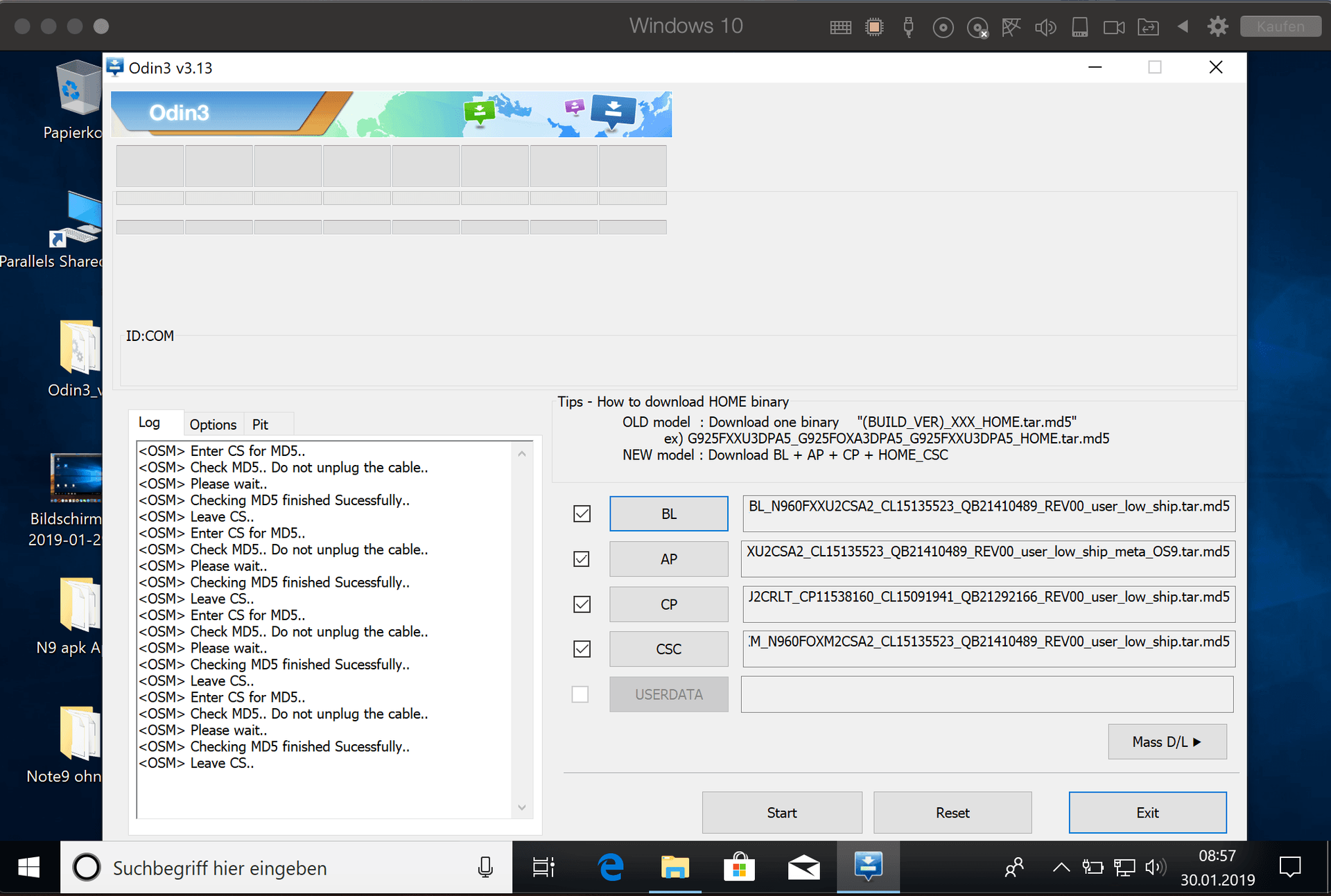Open the People icon in taskbar
The height and width of the screenshot is (896, 1331).
pos(1014,867)
